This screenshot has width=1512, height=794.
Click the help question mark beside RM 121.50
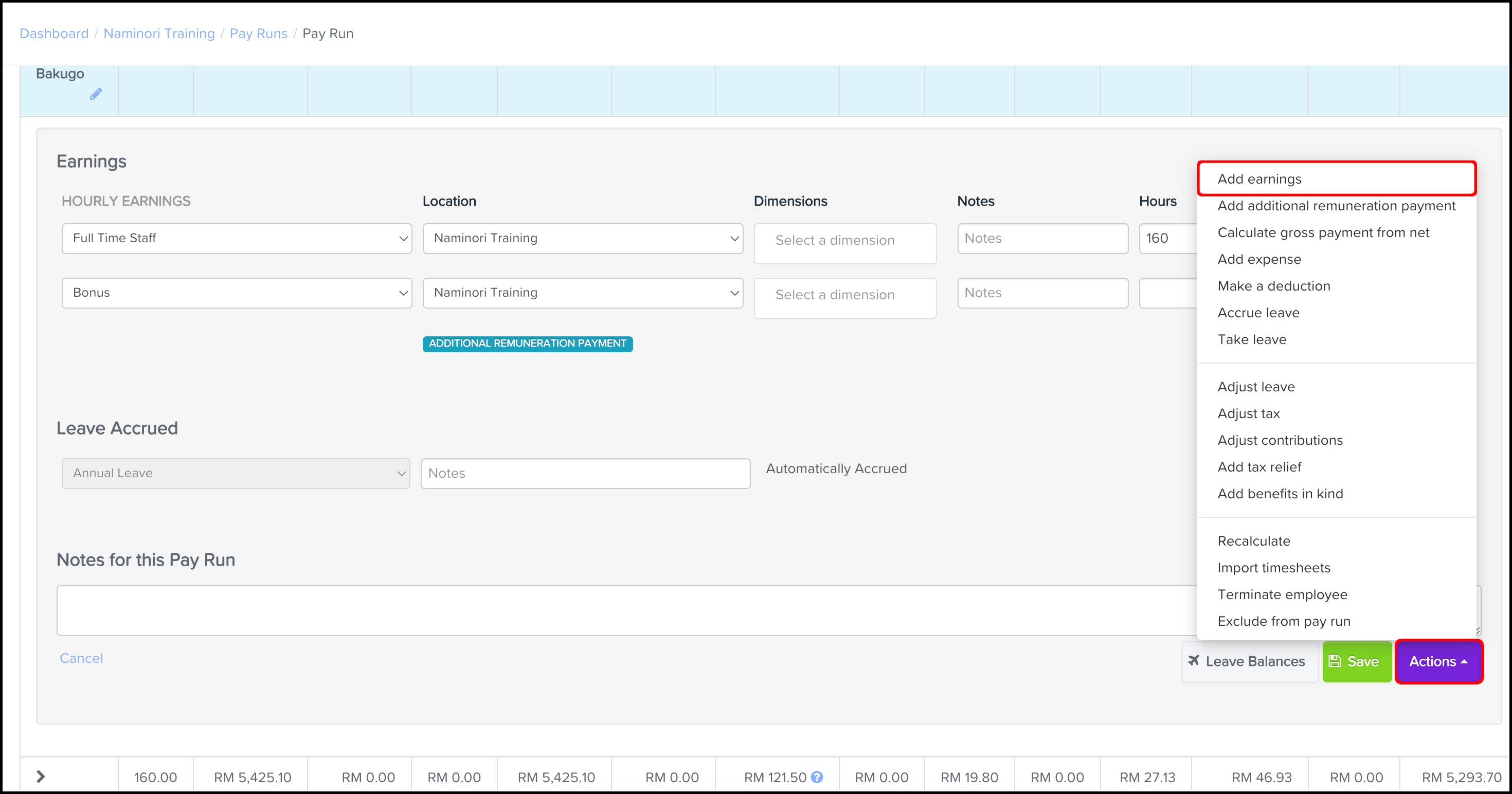pos(817,777)
